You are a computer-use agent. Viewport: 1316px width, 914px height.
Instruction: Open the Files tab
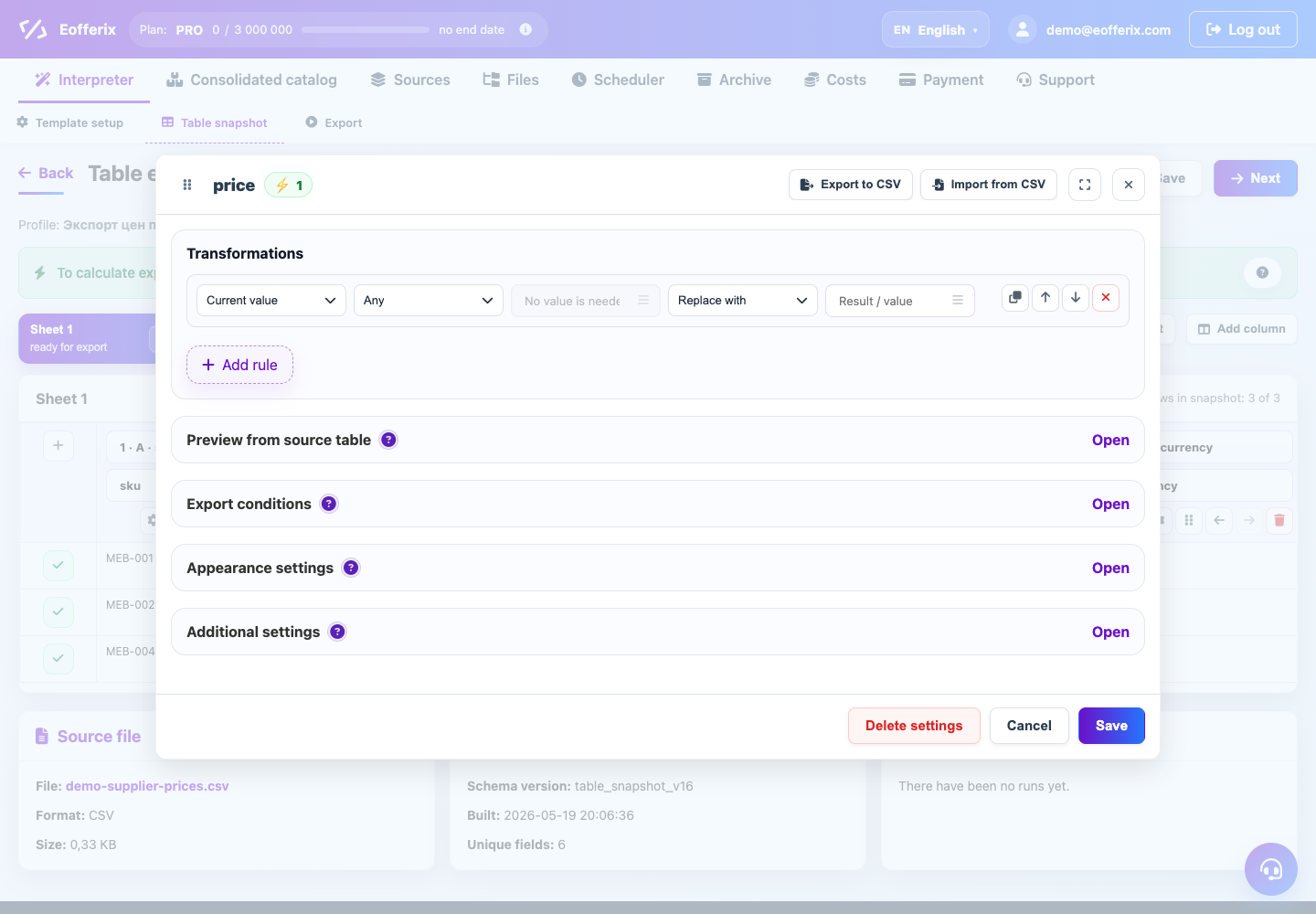(x=511, y=80)
